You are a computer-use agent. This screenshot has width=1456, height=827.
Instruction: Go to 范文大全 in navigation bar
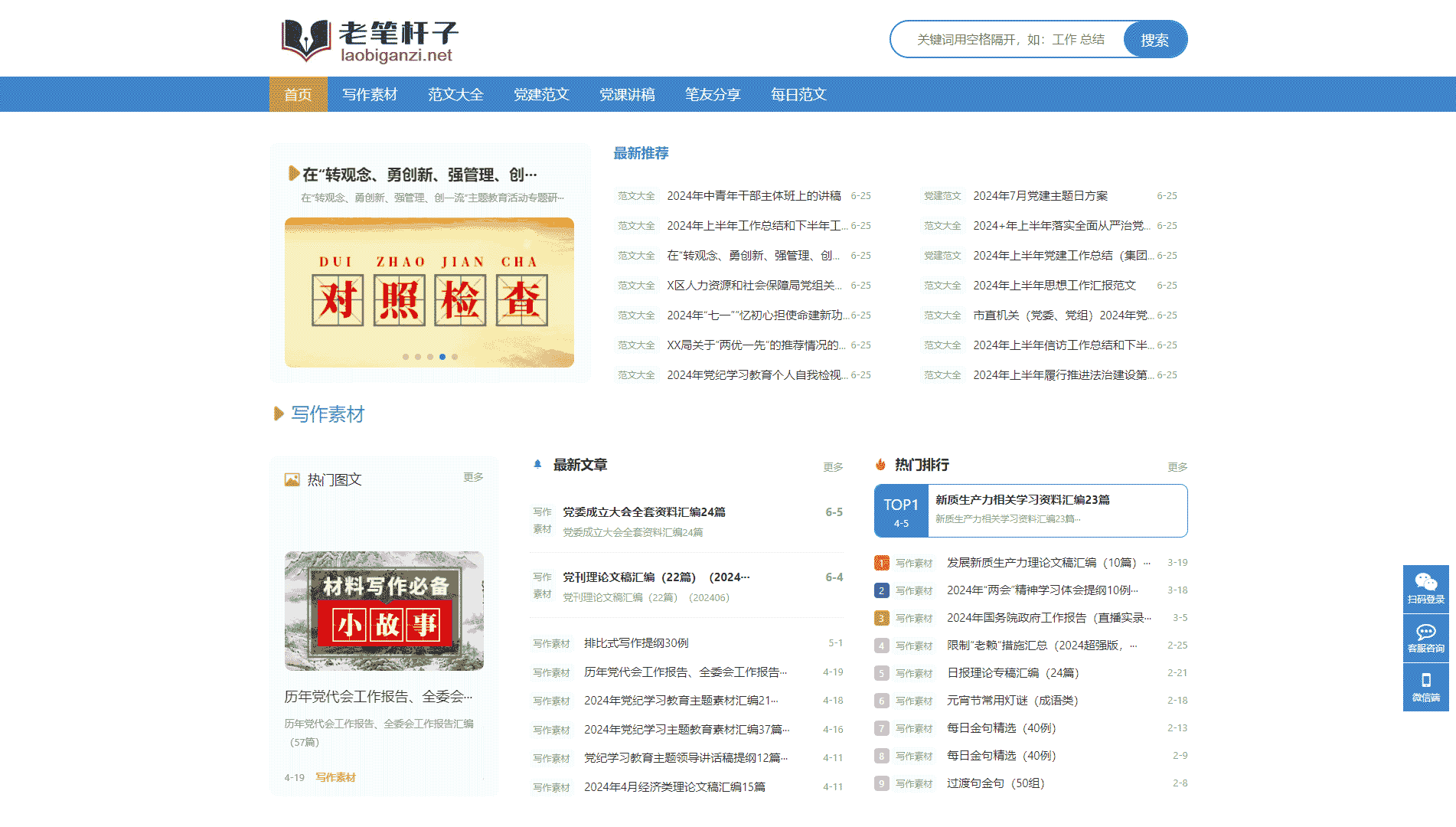coord(455,94)
